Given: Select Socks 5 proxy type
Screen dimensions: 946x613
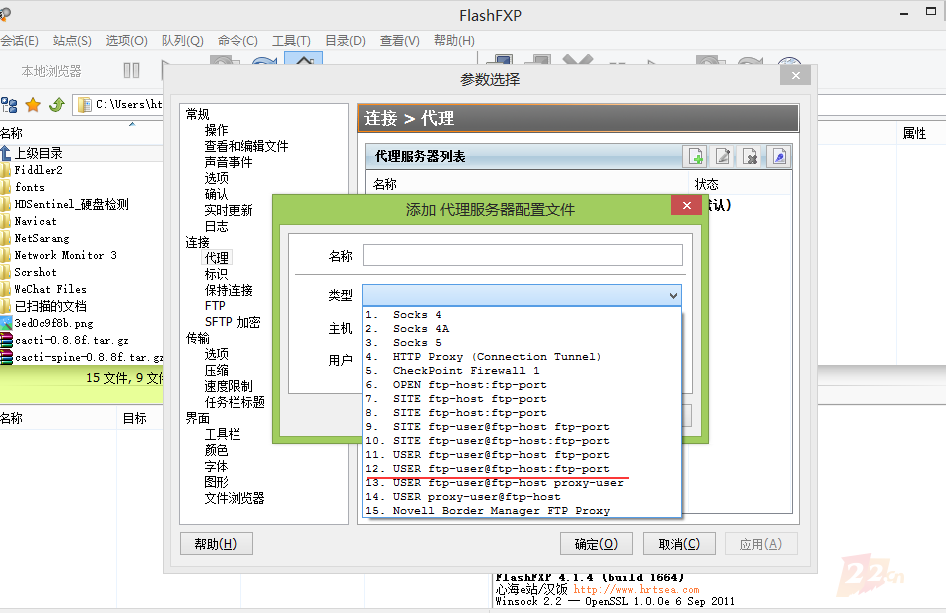Looking at the screenshot, I should tap(522, 343).
